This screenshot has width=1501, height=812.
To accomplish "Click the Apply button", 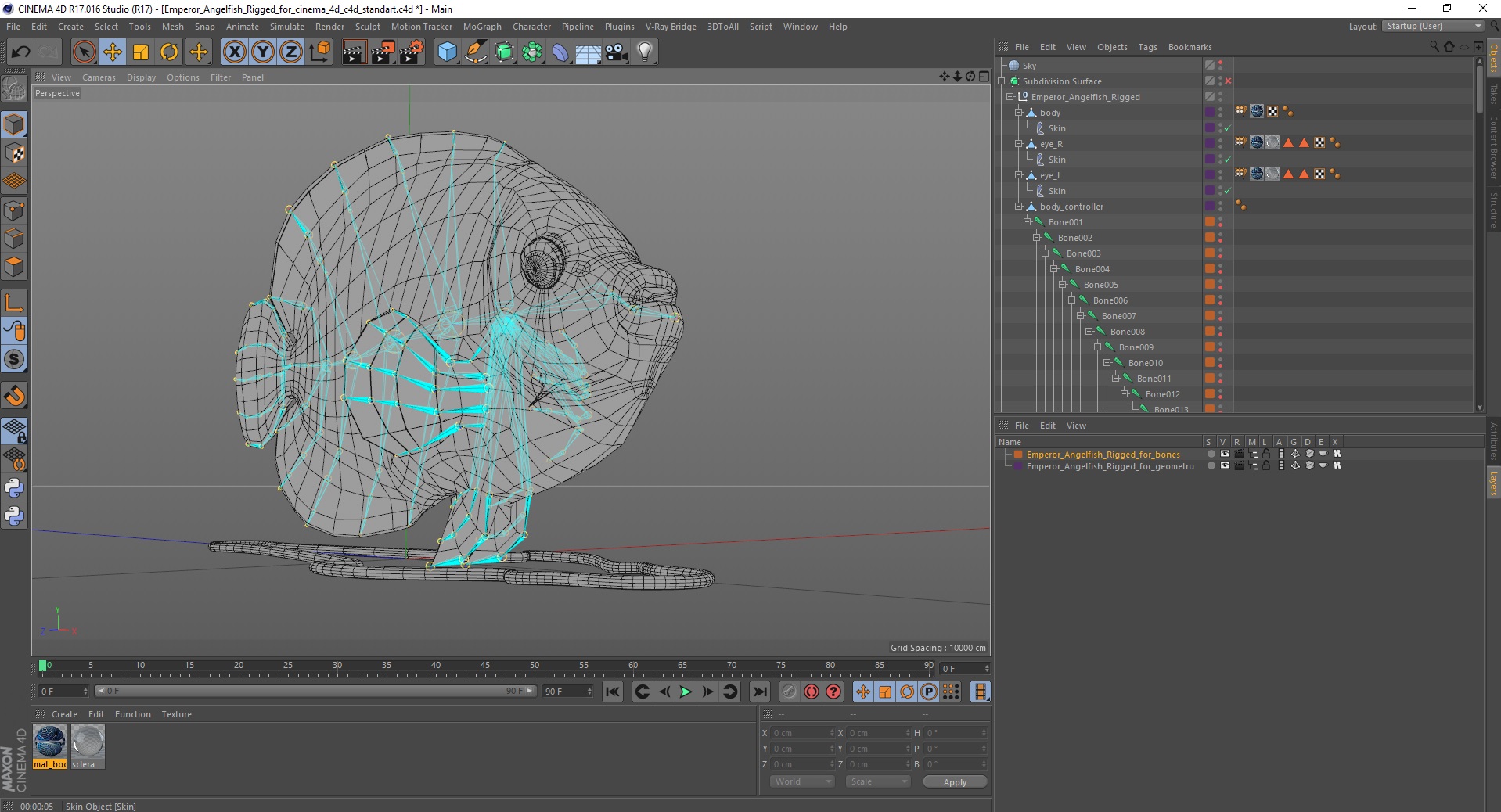I will pyautogui.click(x=955, y=781).
